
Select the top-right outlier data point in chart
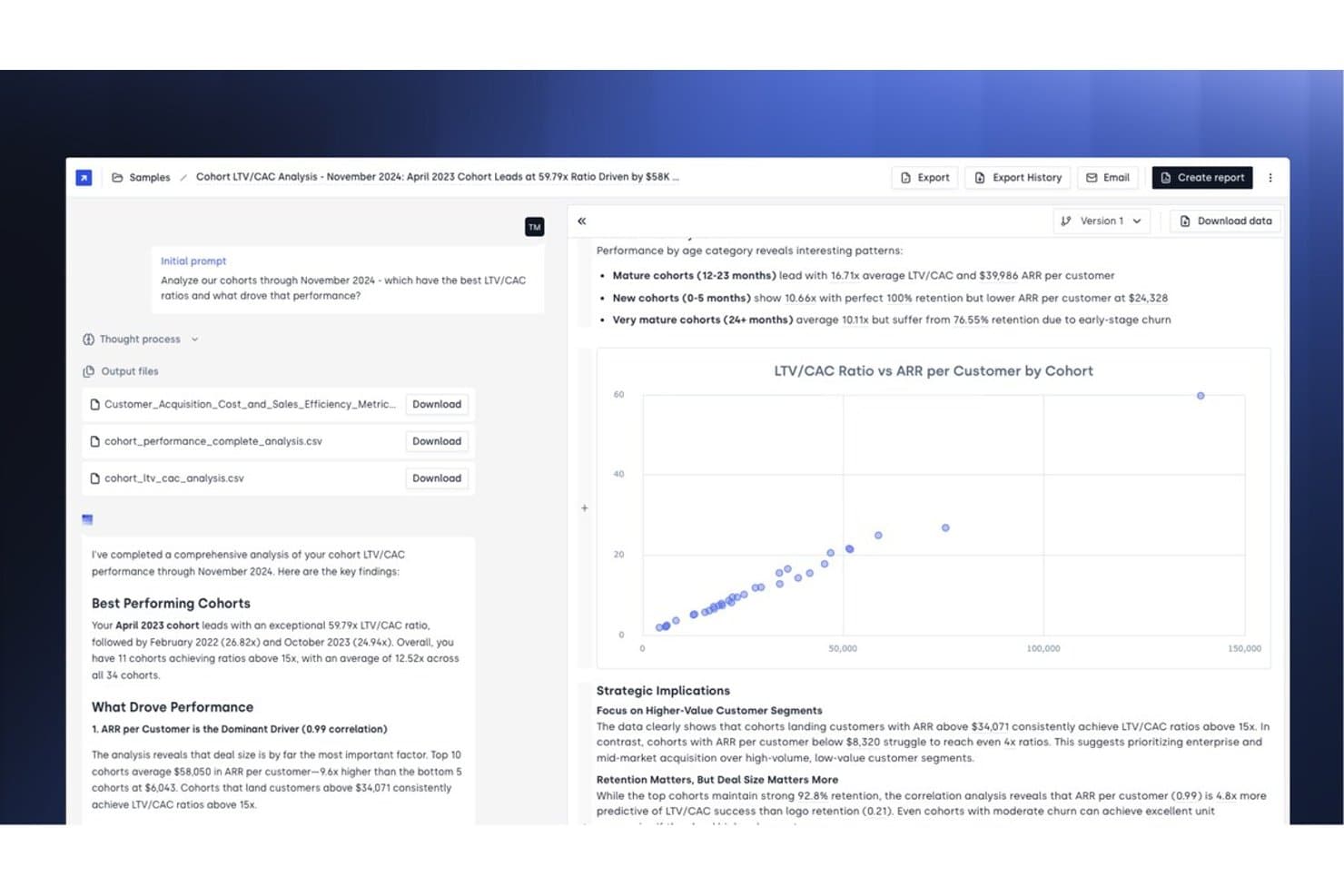coord(1201,396)
